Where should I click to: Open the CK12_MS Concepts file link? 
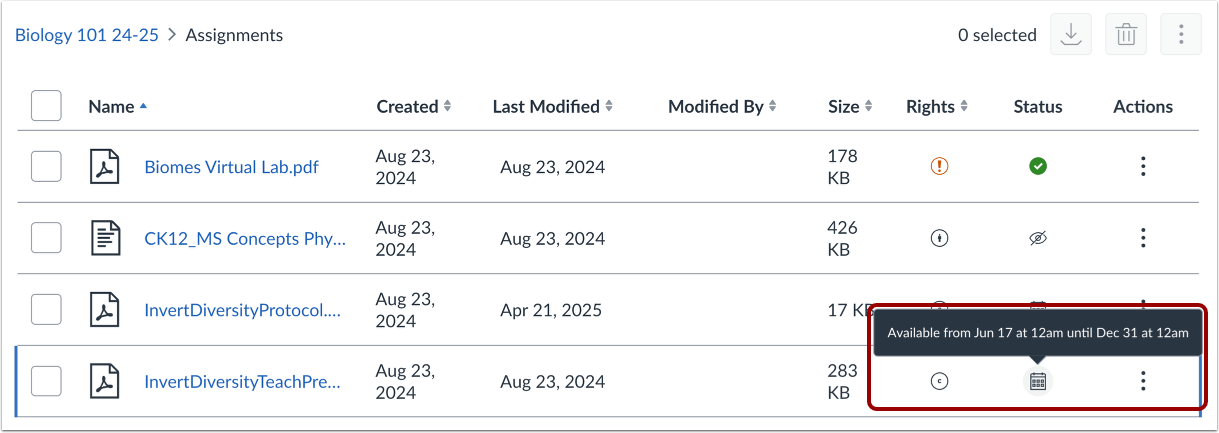point(245,238)
